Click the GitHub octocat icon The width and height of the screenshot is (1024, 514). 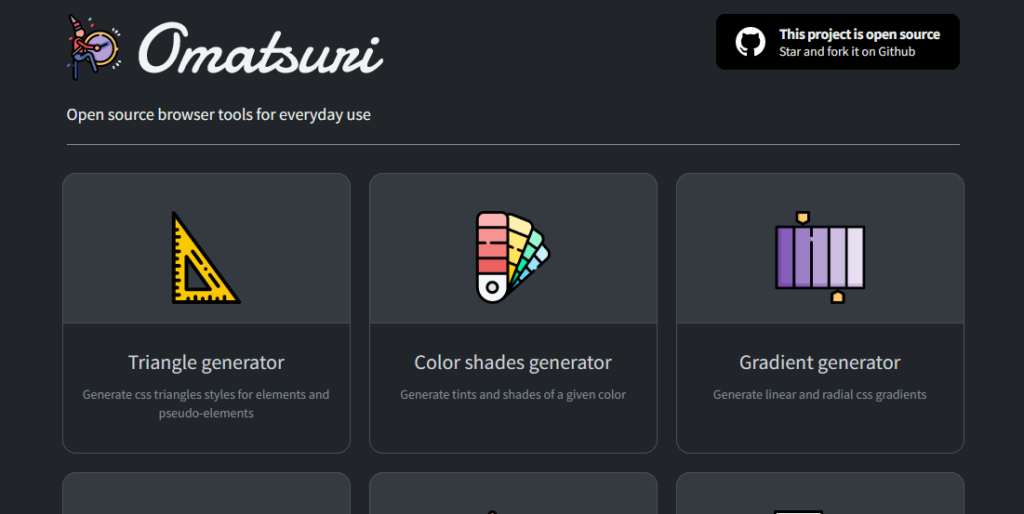tap(750, 42)
